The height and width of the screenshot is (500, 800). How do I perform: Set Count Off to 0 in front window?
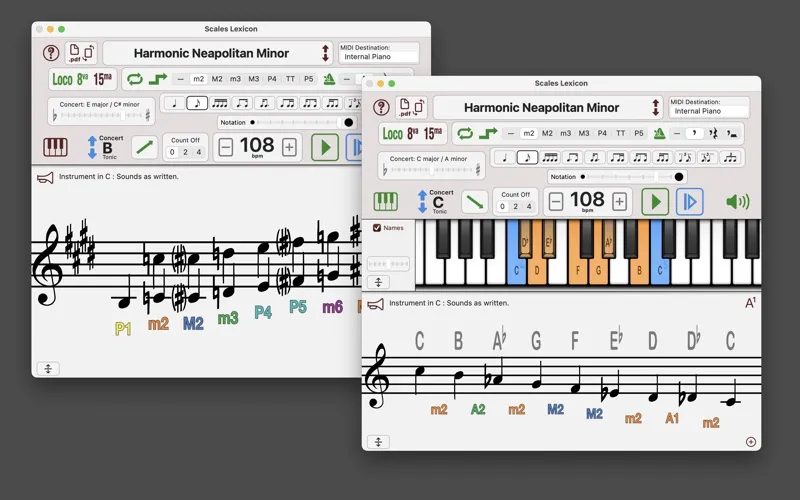coord(502,206)
